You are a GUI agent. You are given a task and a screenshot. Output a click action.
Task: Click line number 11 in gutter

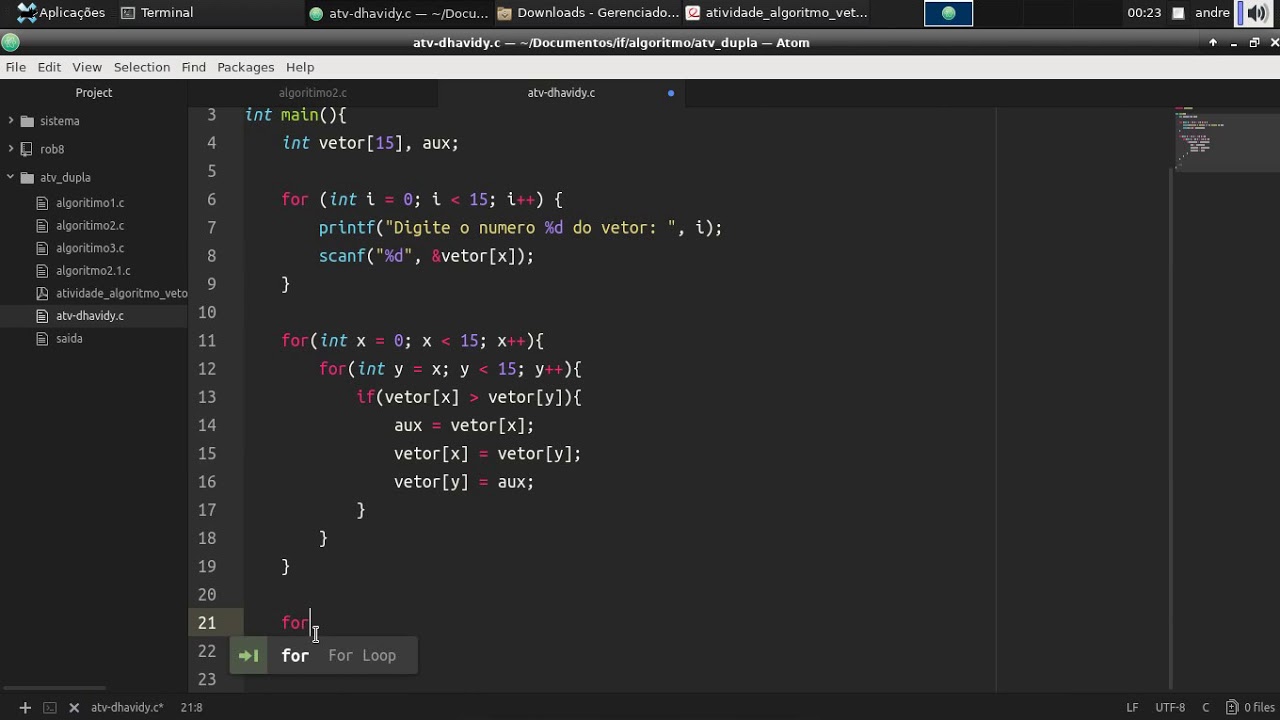[x=207, y=341]
